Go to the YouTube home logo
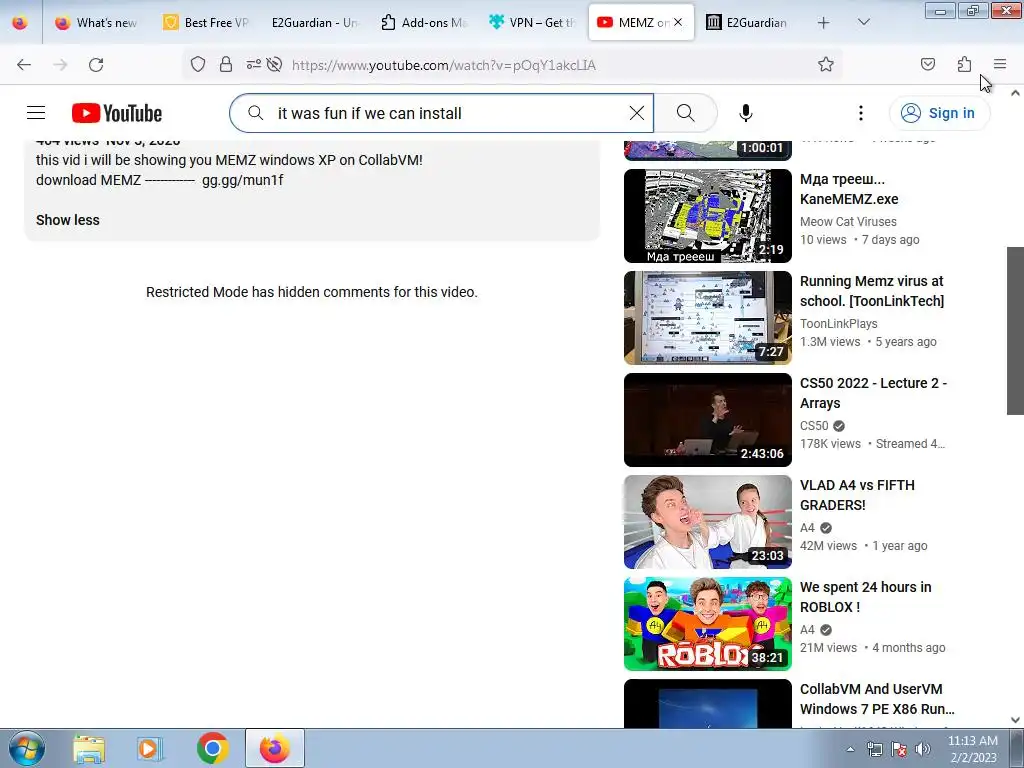The image size is (1024, 768). coord(117,113)
